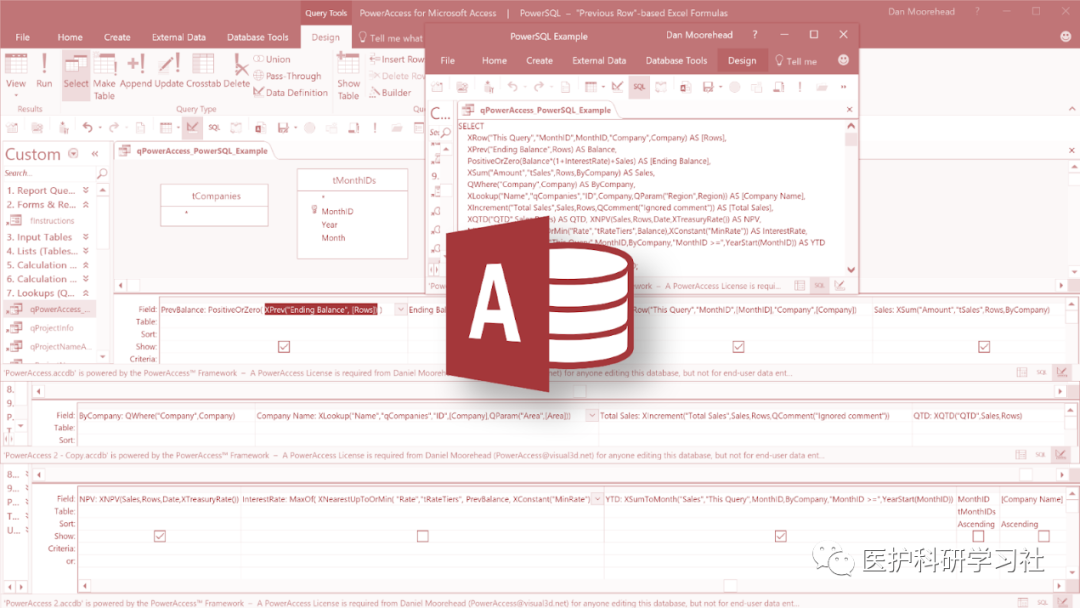Click SQL view icon in main window toolbar
Image resolution: width=1080 pixels, height=608 pixels.
(x=214, y=127)
